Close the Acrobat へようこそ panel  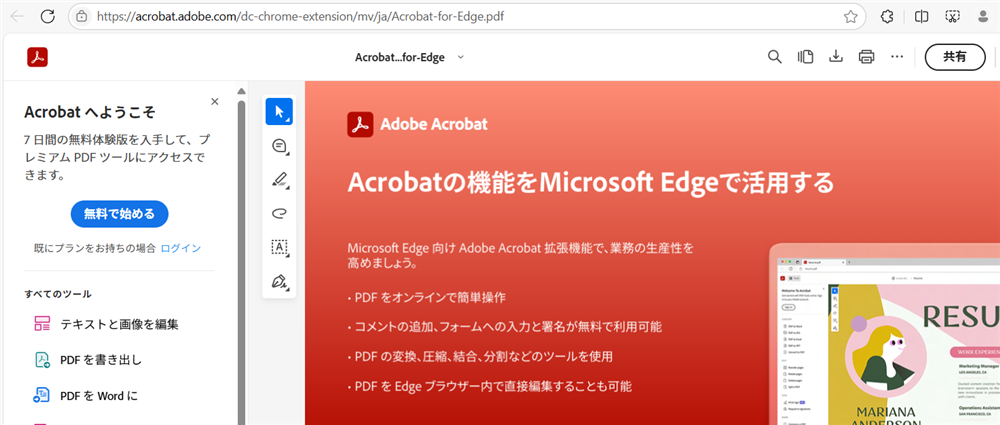[x=214, y=102]
